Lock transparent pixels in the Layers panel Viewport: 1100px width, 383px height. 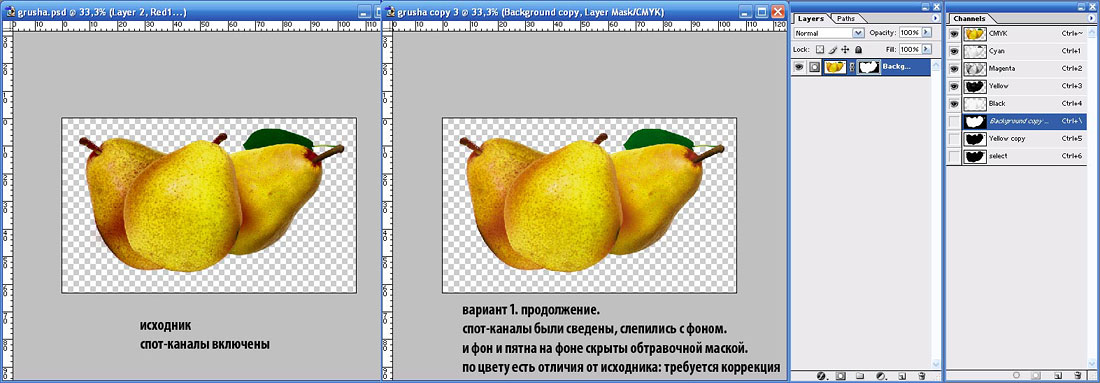(820, 50)
